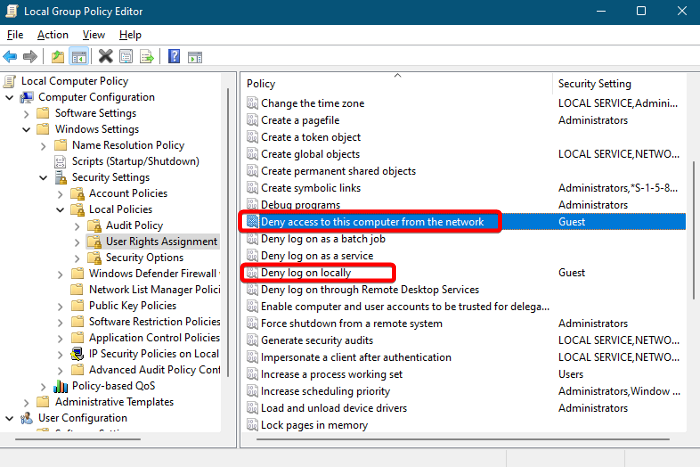Viewport: 700px width, 467px height.
Task: Select Software Restriction Policies in the tree
Action: pos(154,322)
